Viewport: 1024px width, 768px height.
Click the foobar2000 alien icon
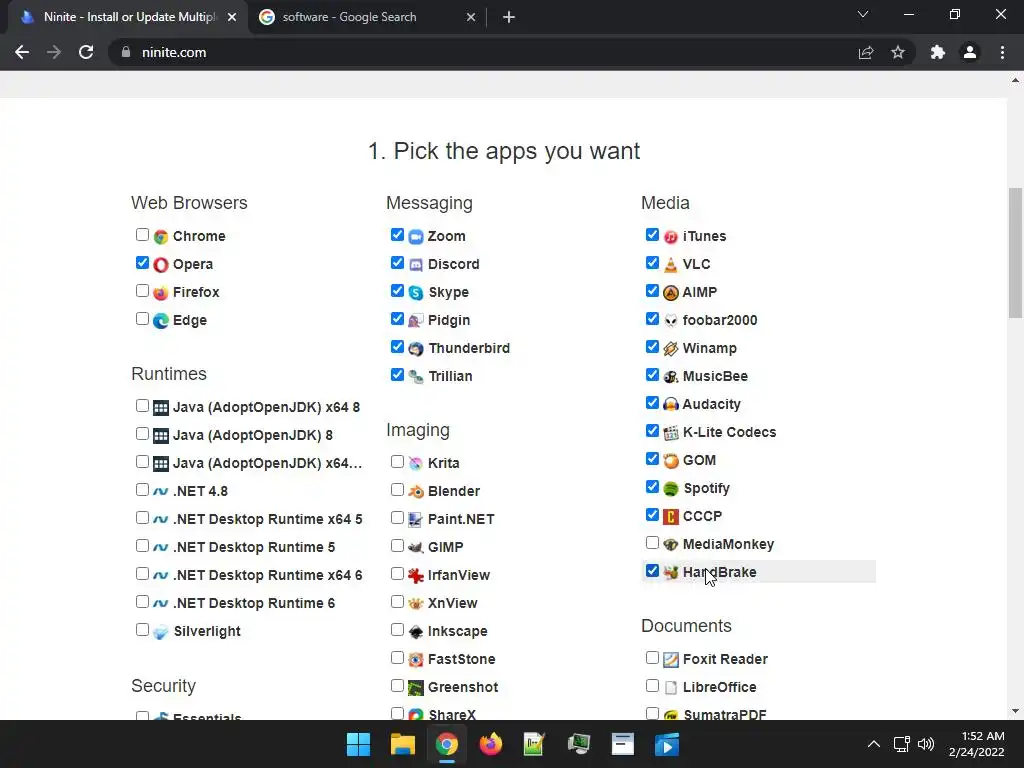coord(671,321)
